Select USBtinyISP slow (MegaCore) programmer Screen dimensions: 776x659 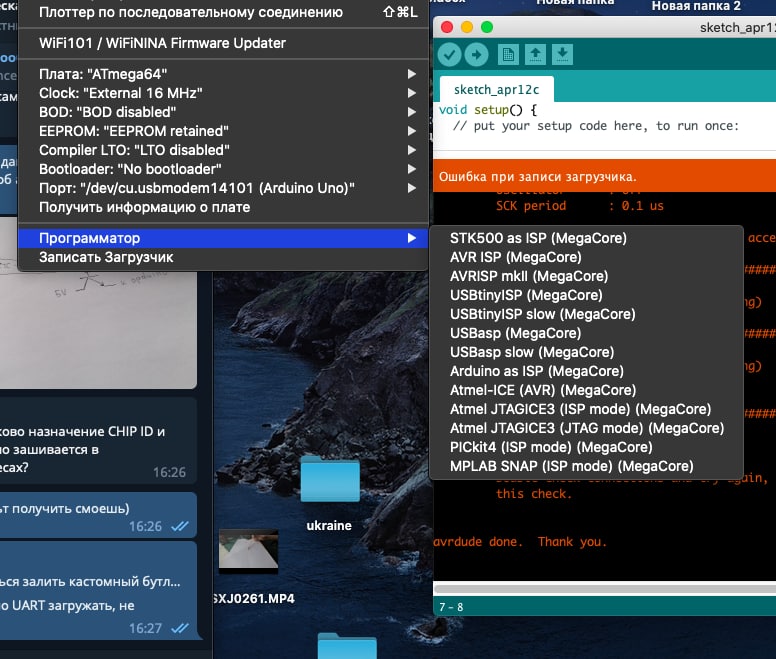coord(587,314)
